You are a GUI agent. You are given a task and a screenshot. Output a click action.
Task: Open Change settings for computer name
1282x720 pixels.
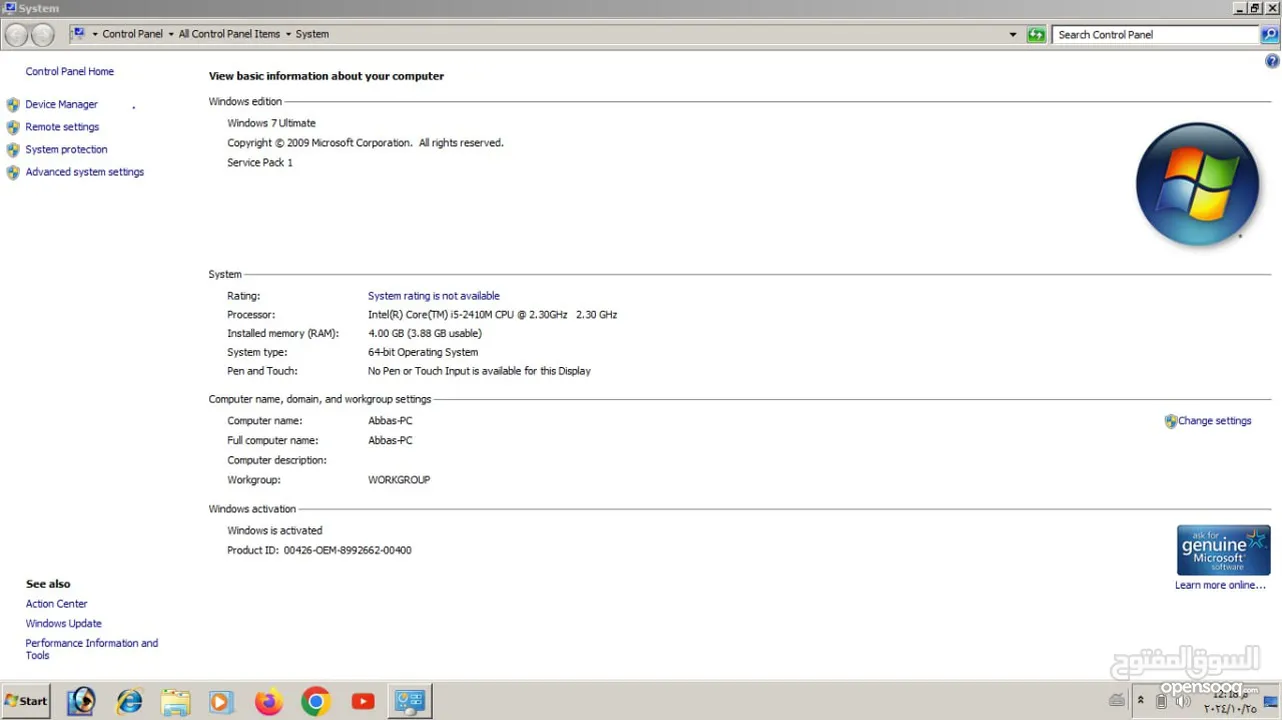pyautogui.click(x=1215, y=421)
